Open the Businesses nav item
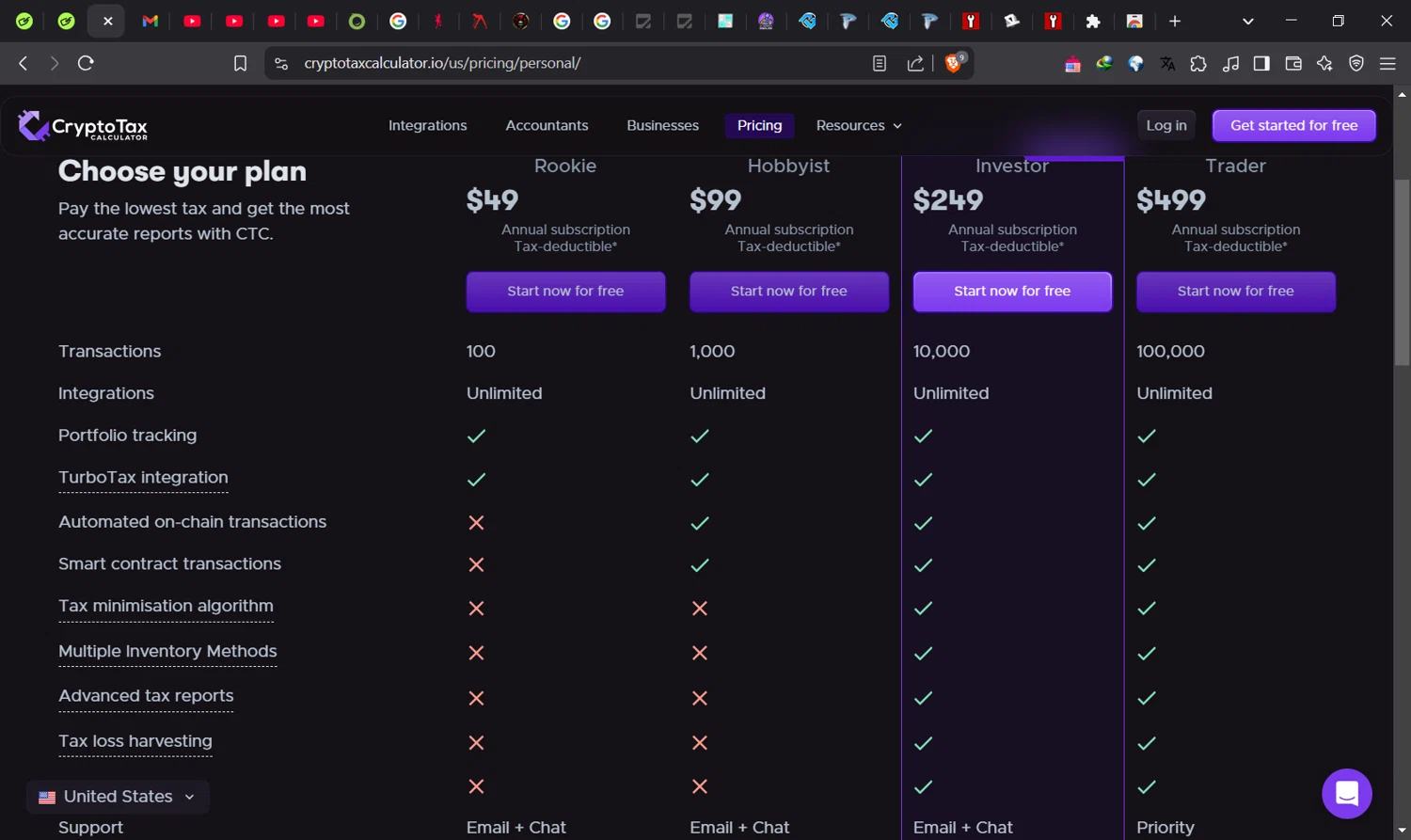 (x=662, y=125)
